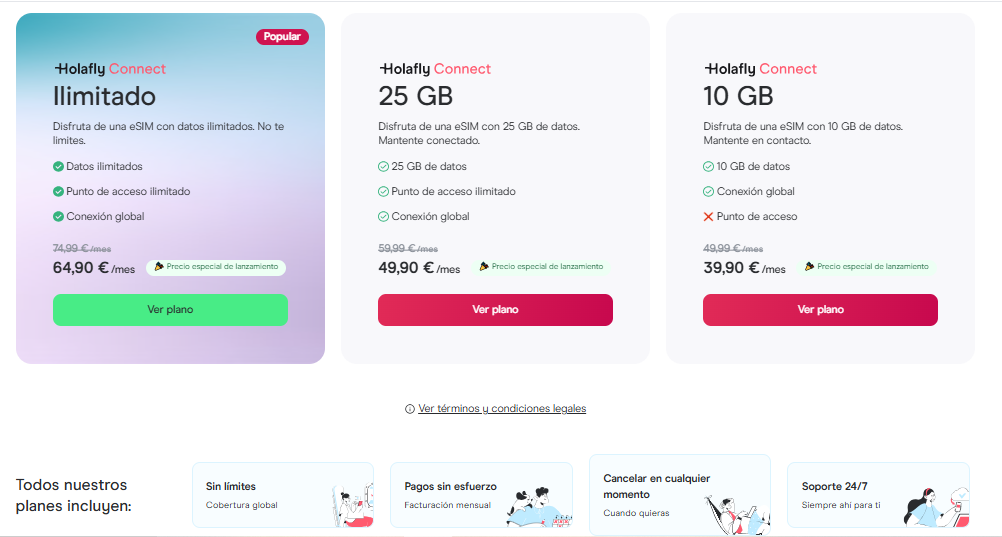Image resolution: width=1002 pixels, height=537 pixels.
Task: Click the Holafly Connect logo on 25 GB card
Action: tap(435, 69)
